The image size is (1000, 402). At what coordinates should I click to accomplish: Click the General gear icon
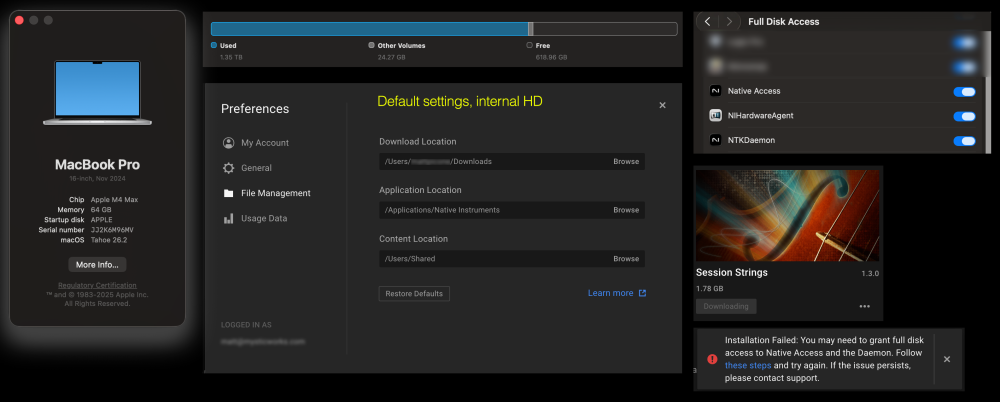point(228,168)
